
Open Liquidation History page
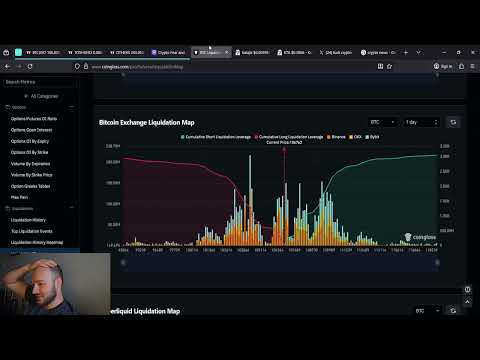coord(28,220)
